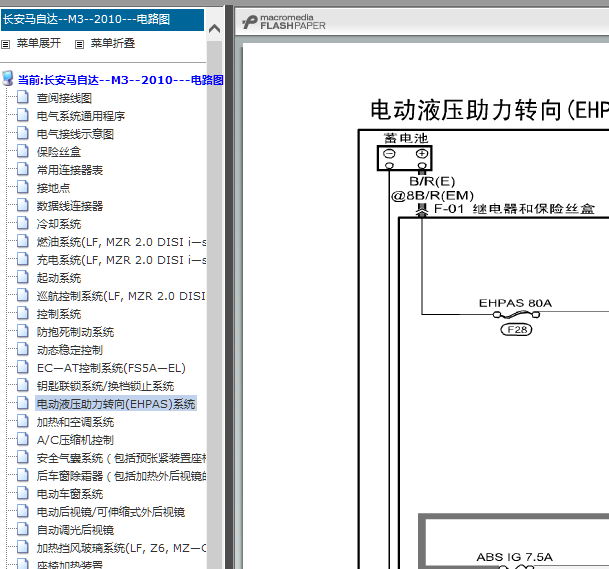Screen dimensions: 609x569
Task: Open the 常用连接器表 tree item
Action: (70, 170)
